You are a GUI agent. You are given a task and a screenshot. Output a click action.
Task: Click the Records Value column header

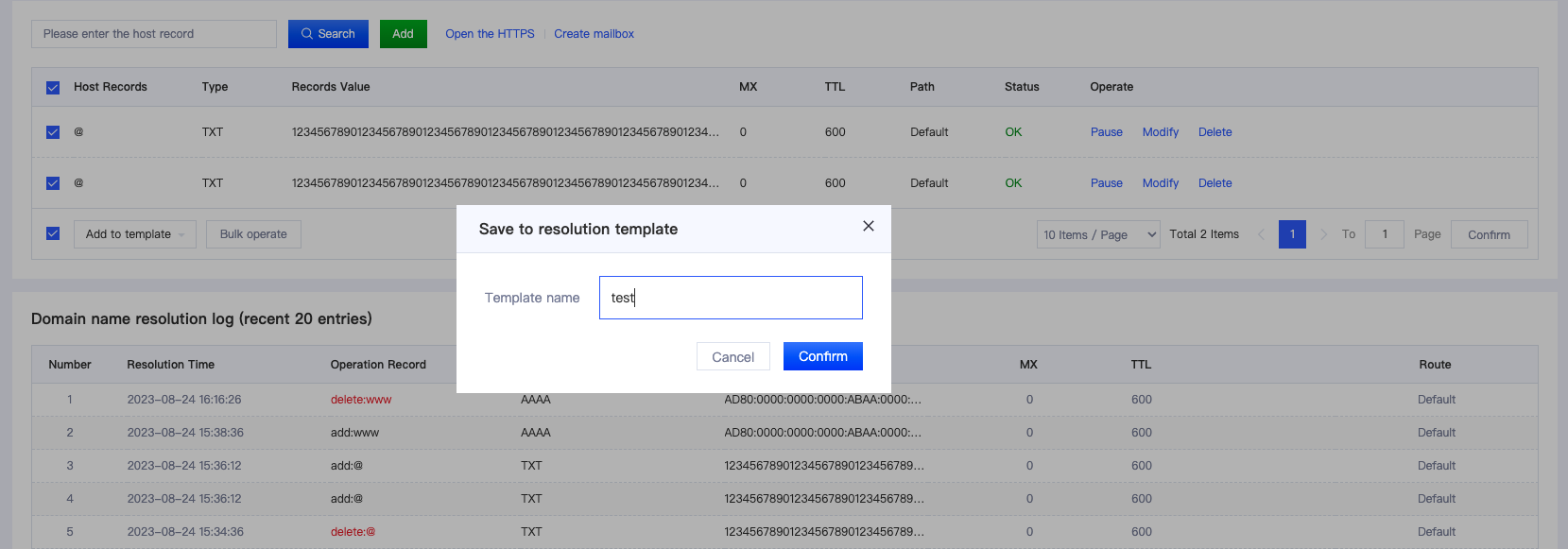point(331,87)
